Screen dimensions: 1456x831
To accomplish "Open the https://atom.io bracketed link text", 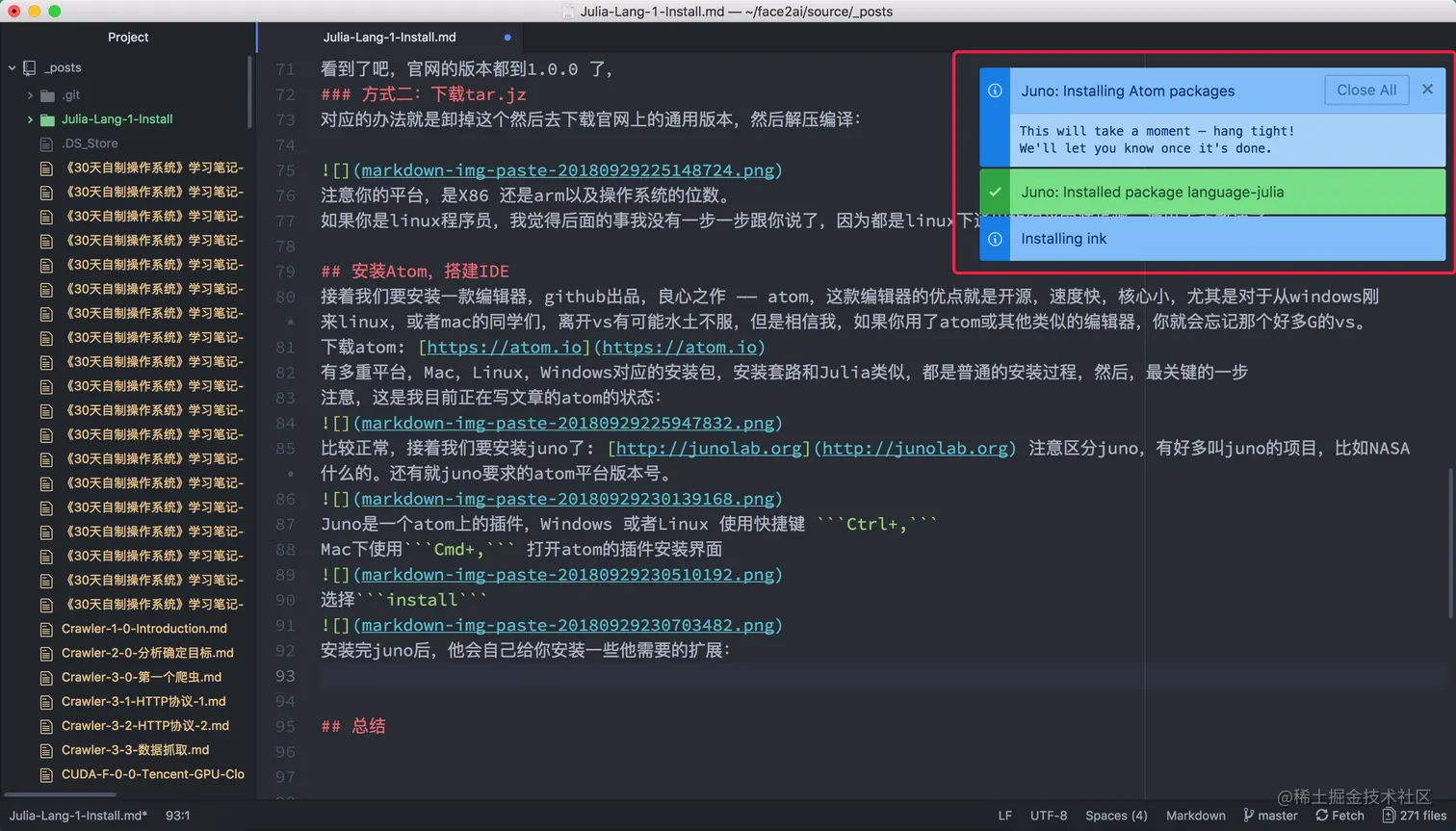I will click(504, 347).
